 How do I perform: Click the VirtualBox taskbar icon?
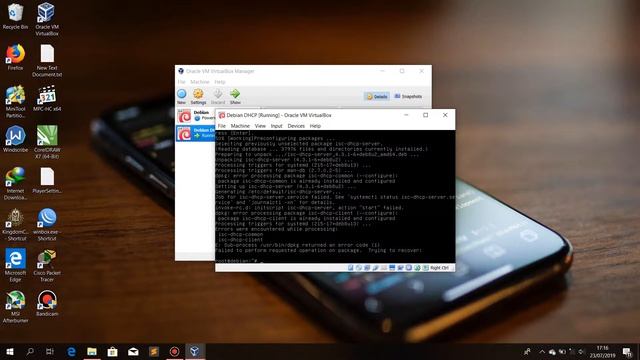pos(195,351)
